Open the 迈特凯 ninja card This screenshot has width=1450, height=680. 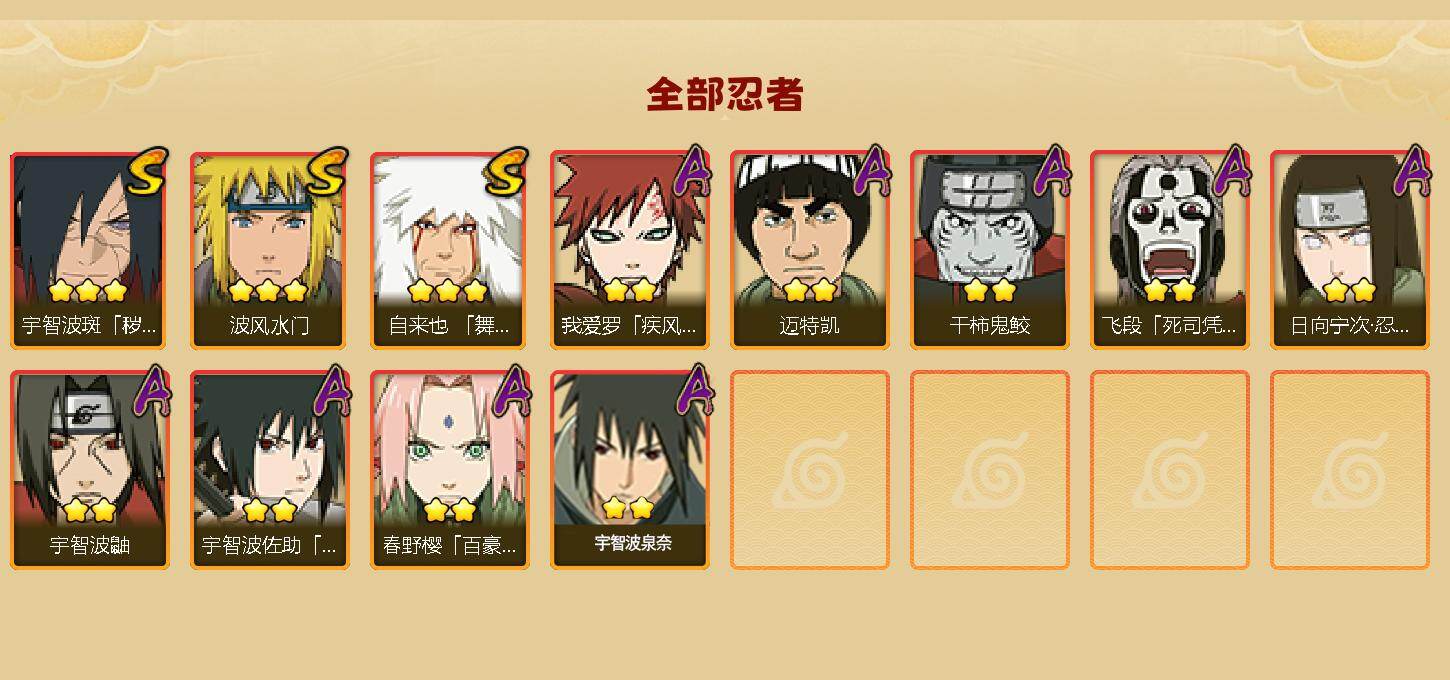(810, 250)
